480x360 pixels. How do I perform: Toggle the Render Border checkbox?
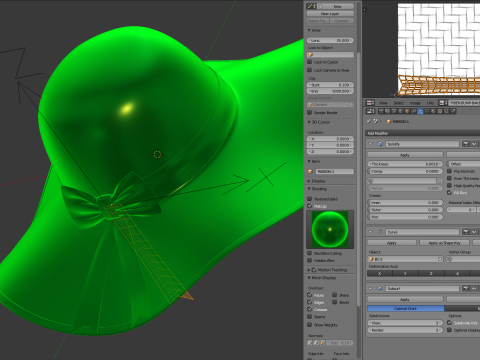310,112
